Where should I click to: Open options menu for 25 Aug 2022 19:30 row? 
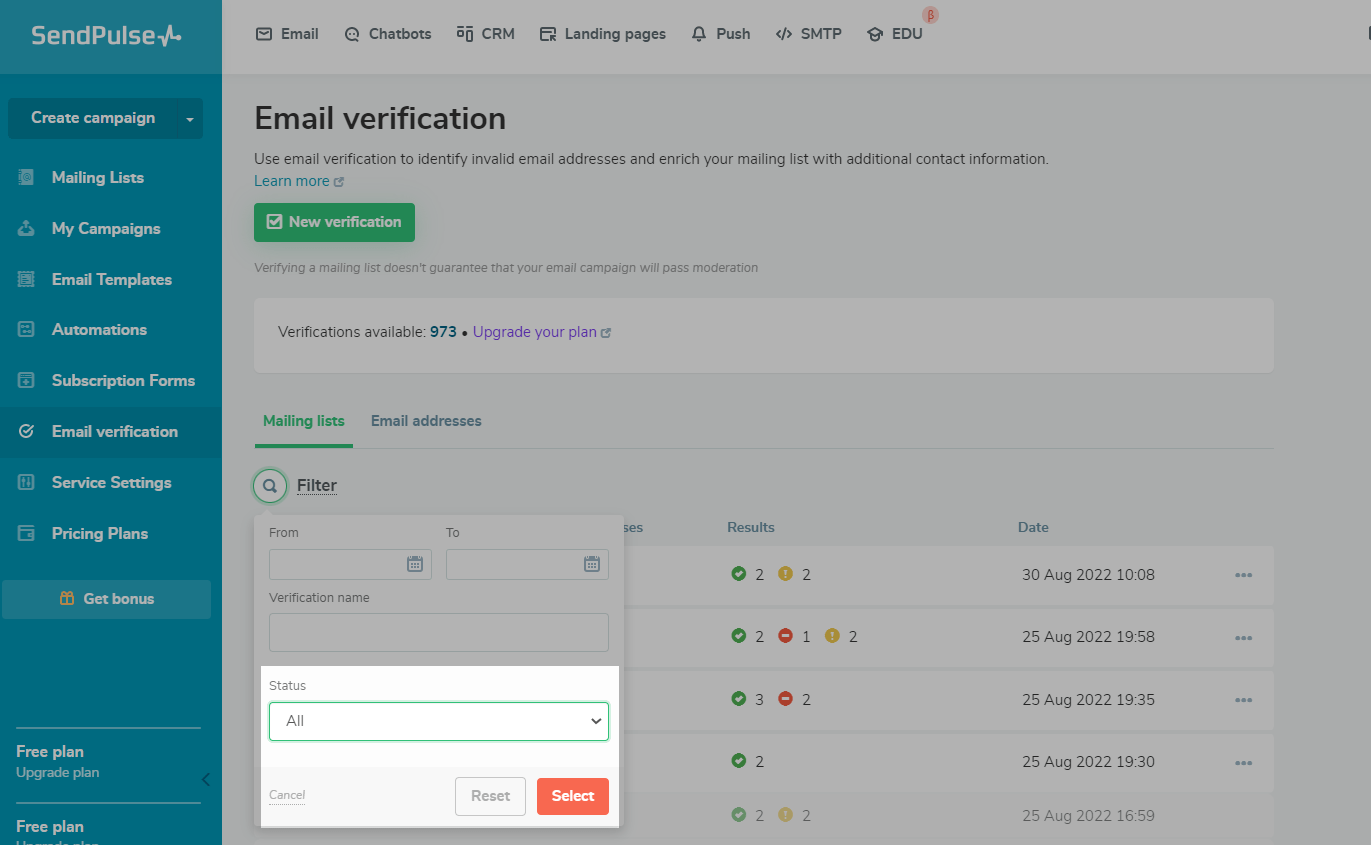tap(1244, 761)
